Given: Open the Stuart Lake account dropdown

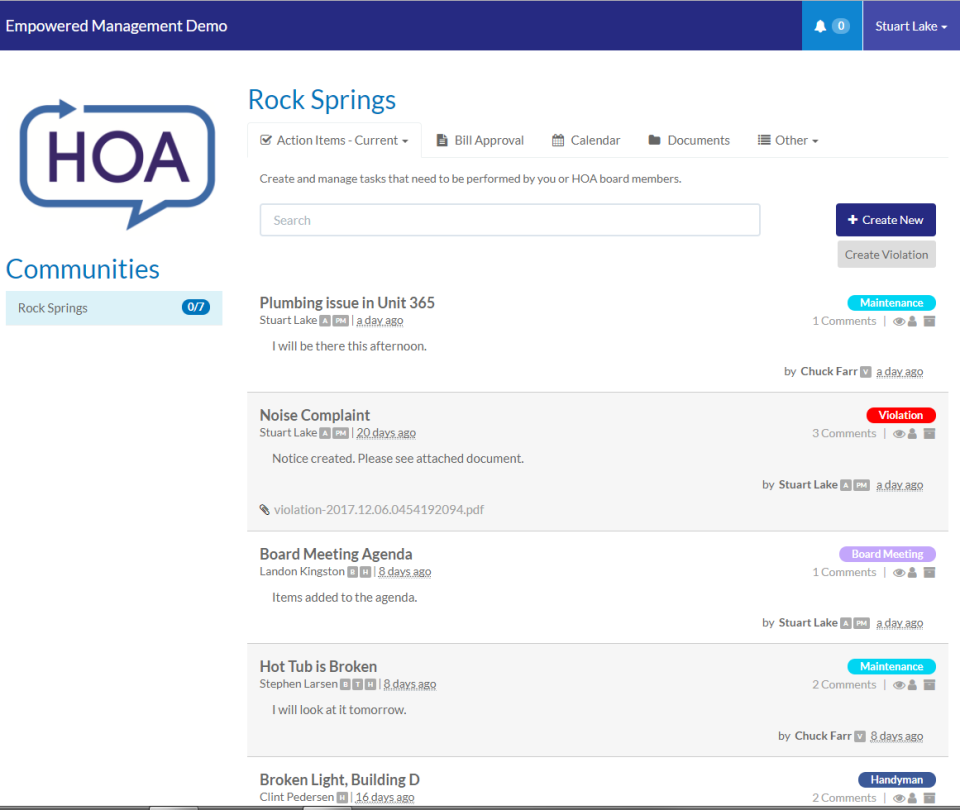Looking at the screenshot, I should click(909, 25).
